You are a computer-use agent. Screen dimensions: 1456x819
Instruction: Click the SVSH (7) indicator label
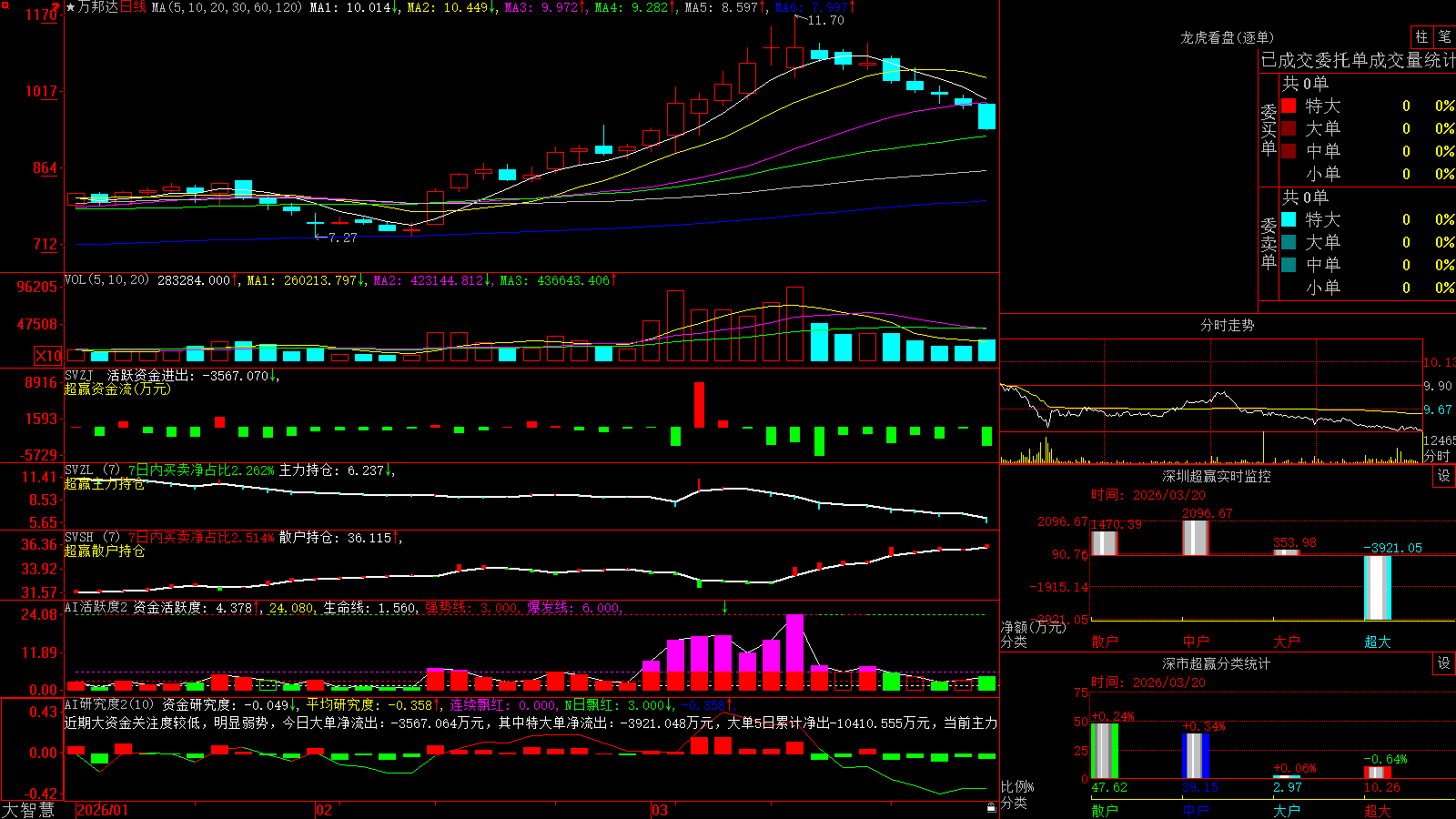(92, 538)
